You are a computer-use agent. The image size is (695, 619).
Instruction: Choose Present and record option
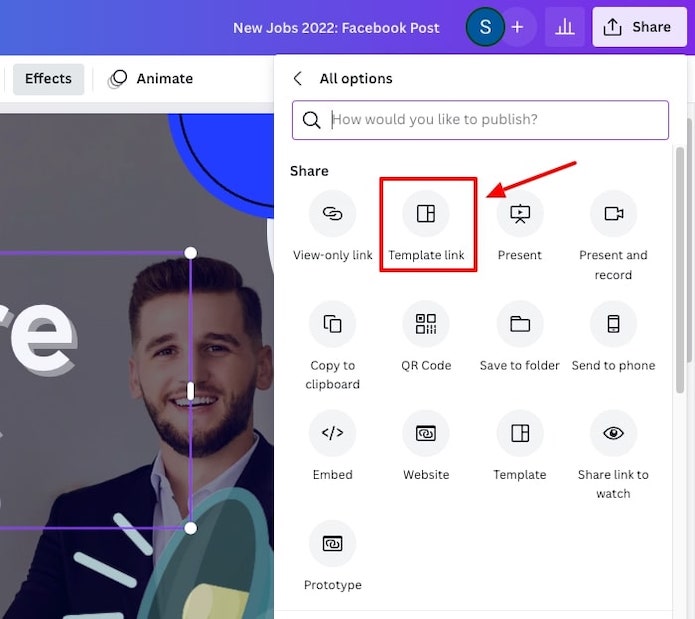[613, 235]
